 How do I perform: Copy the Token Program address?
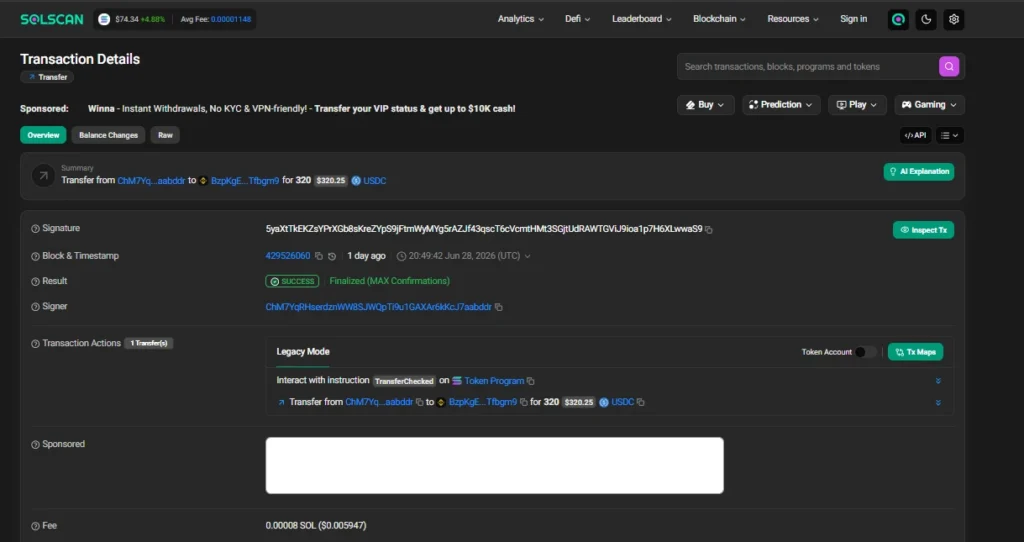point(530,381)
